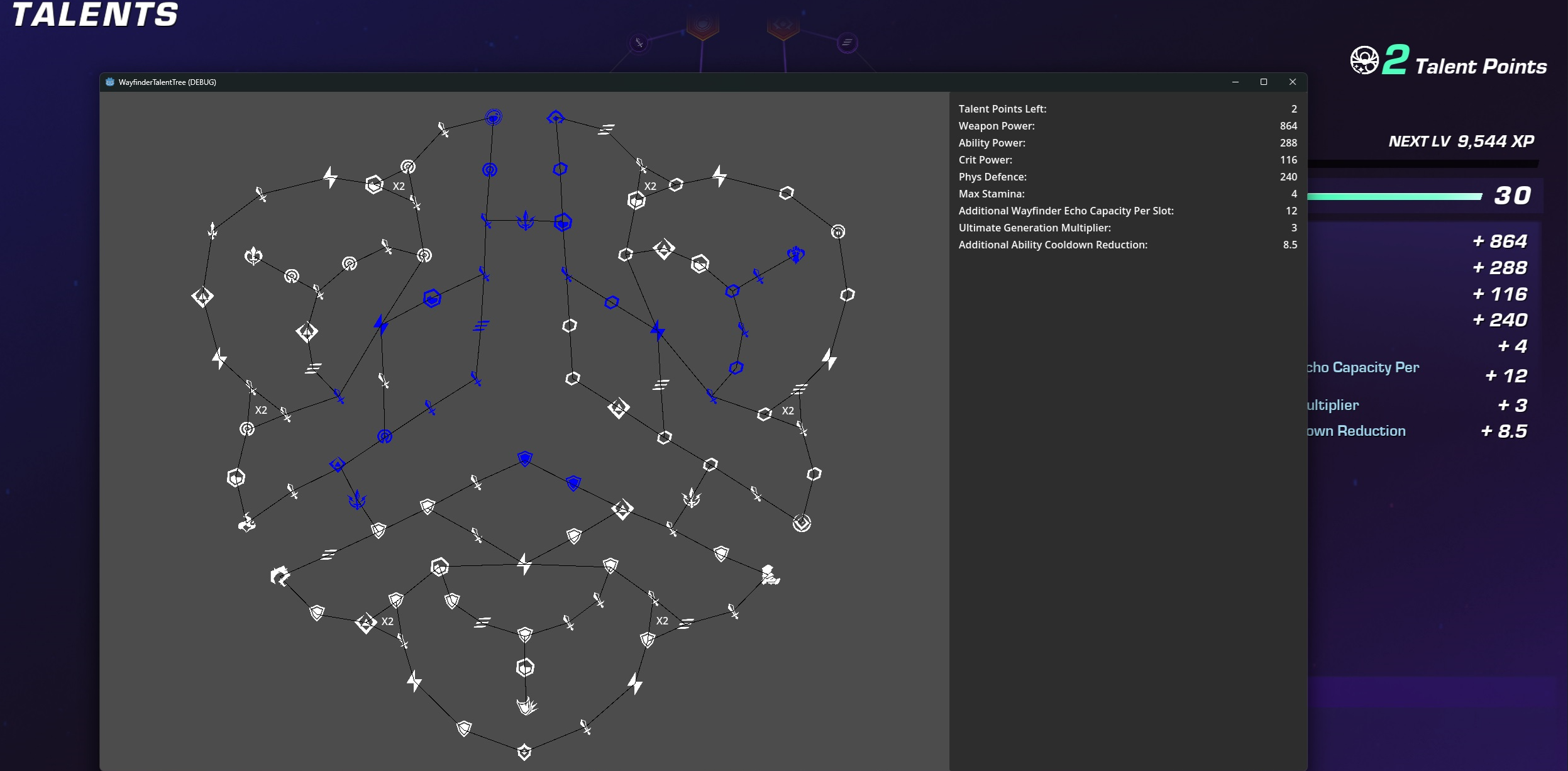Select dimmed speed-lines node in background Talents window

pyautogui.click(x=847, y=43)
